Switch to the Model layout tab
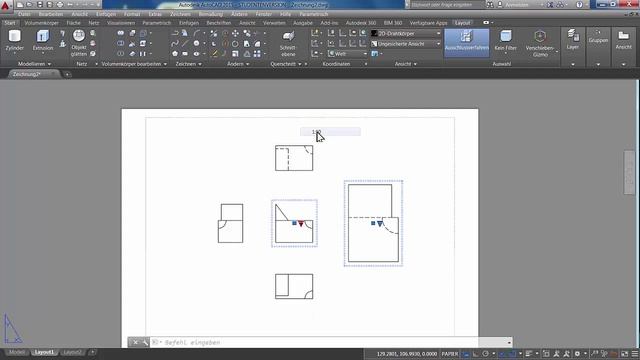 tap(17, 352)
